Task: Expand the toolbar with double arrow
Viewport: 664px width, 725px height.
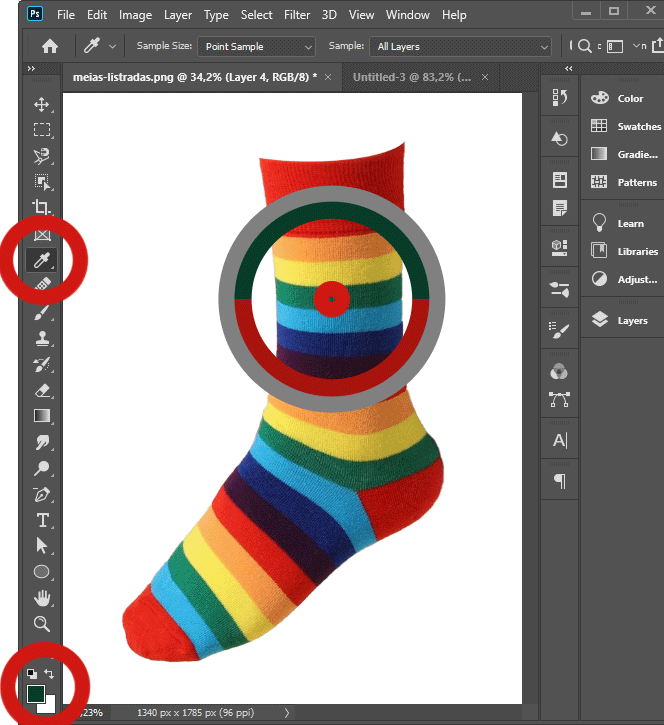Action: point(31,68)
